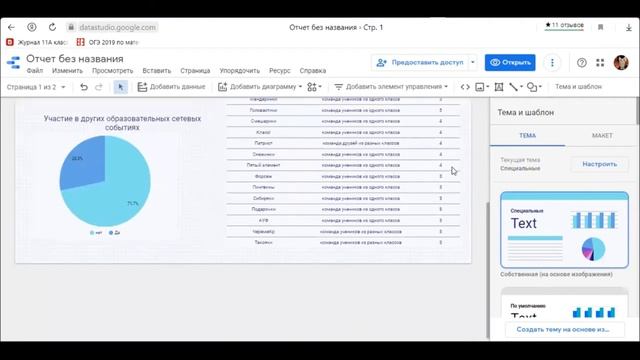This screenshot has width=640, height=360.
Task: Click table row Пятый элемент
Action: pos(343,165)
